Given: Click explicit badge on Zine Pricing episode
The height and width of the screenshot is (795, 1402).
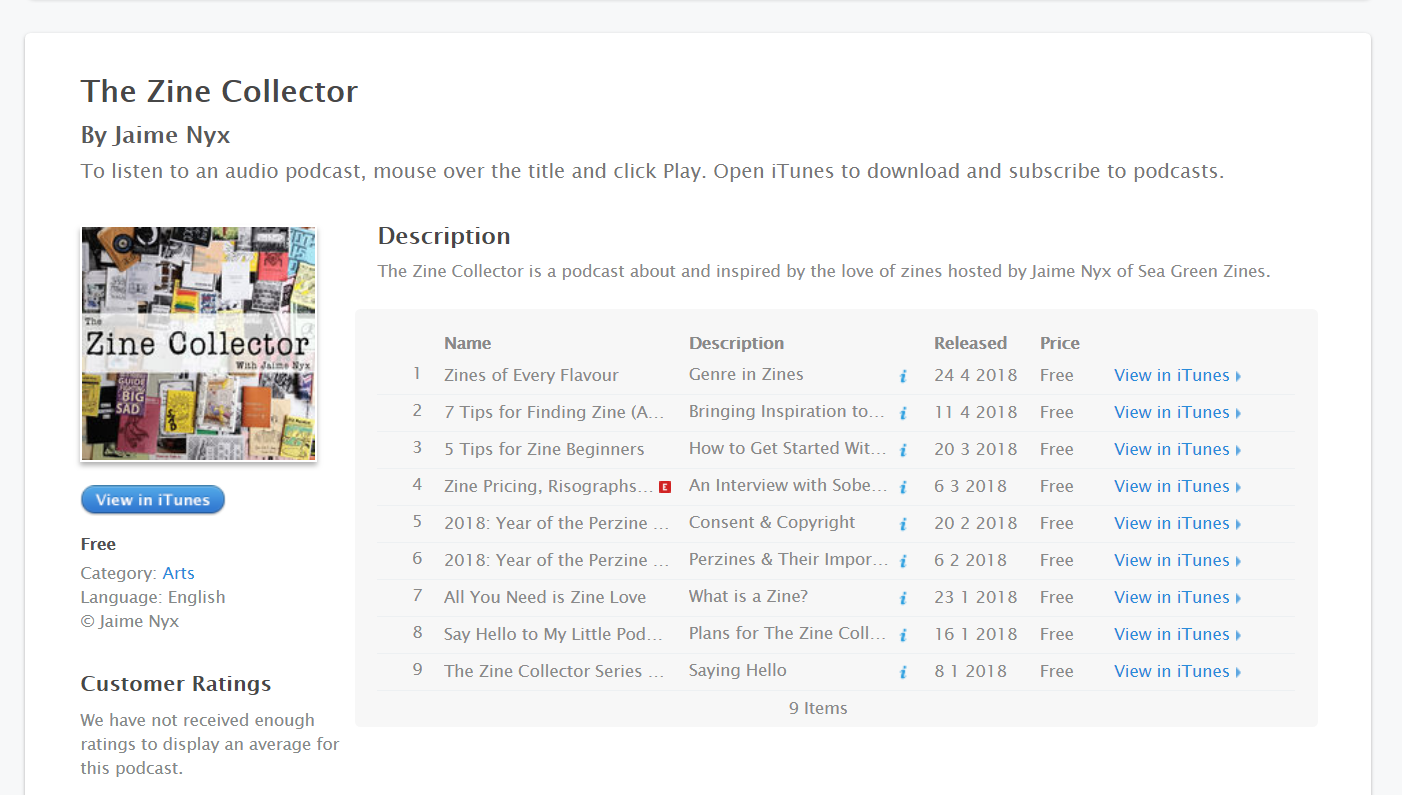Looking at the screenshot, I should (x=665, y=487).
